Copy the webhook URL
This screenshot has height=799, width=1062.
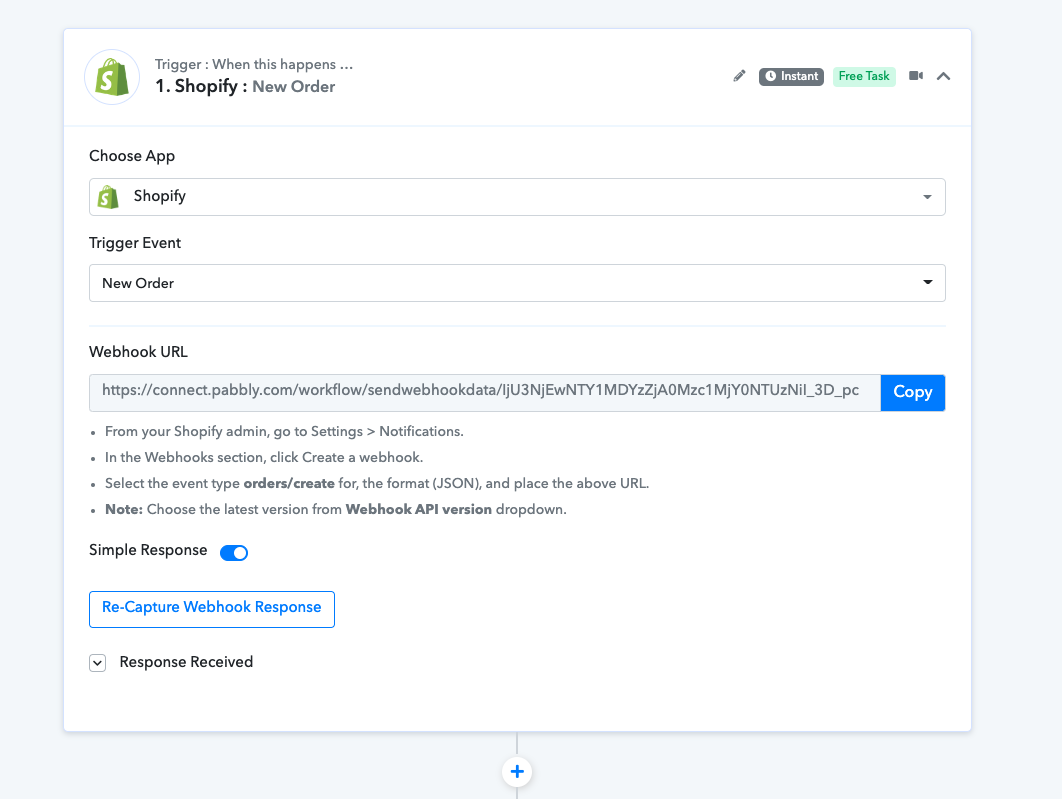(x=912, y=393)
